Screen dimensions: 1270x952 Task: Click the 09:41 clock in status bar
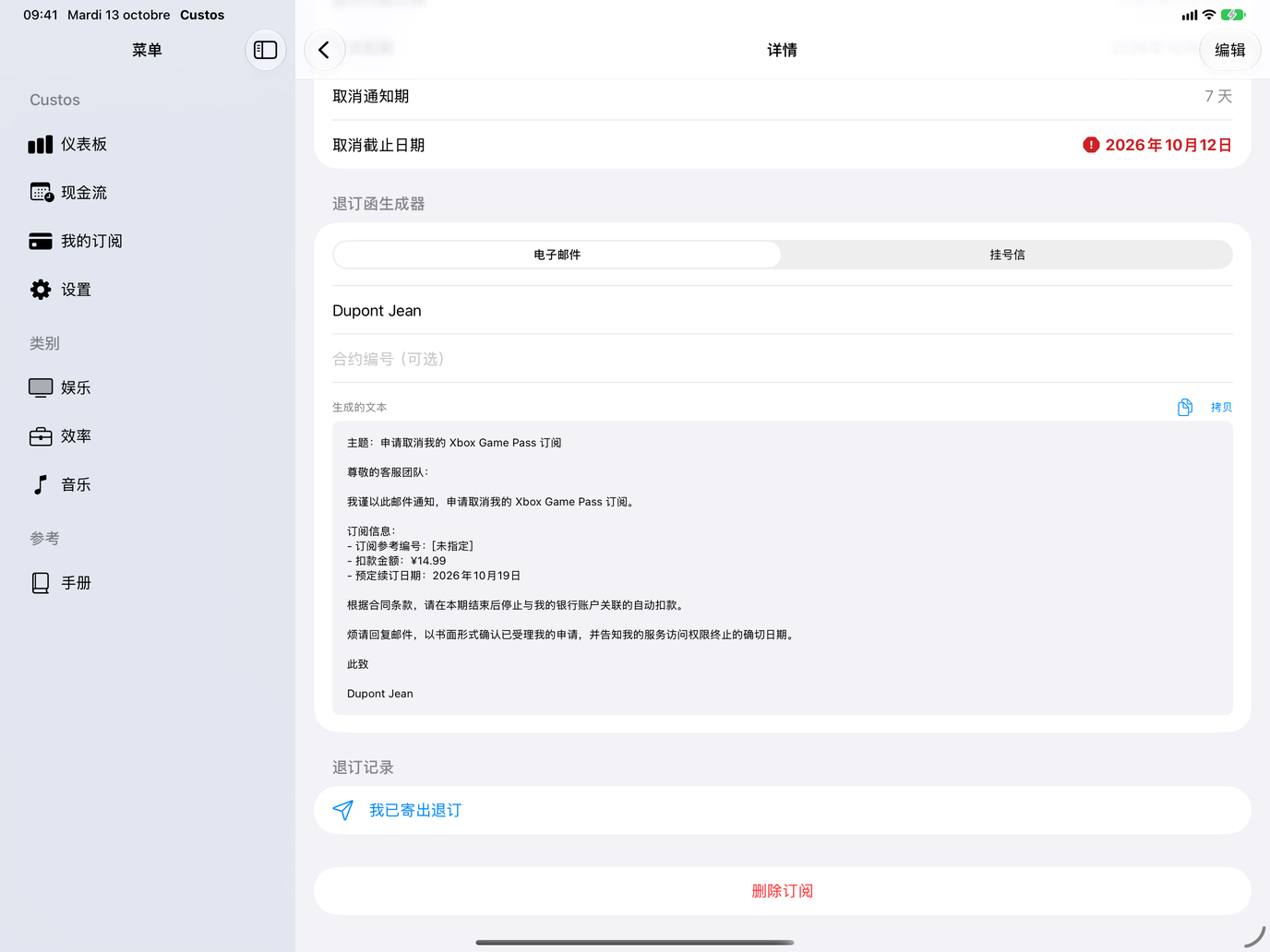[x=41, y=15]
